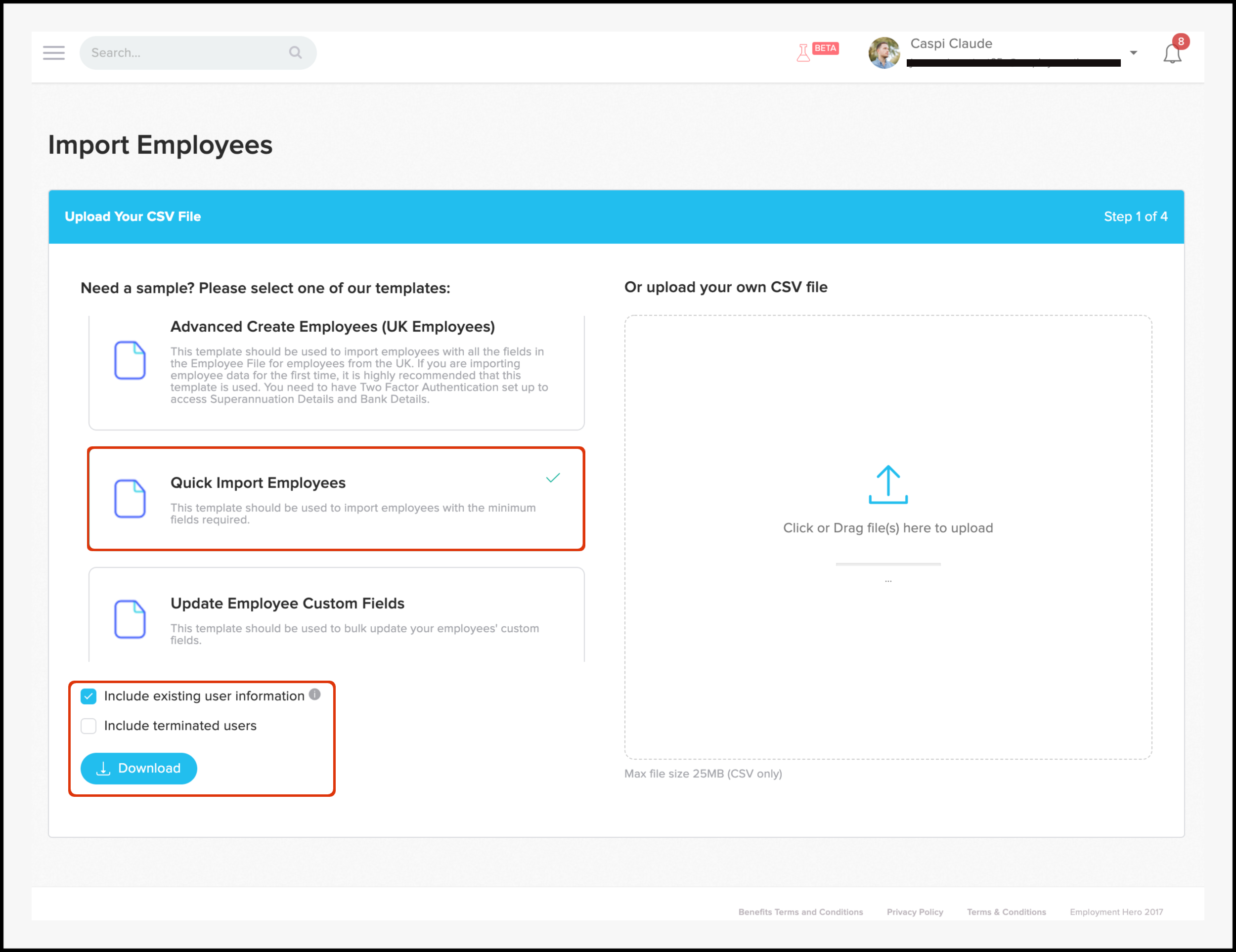Open the Privacy Policy link
1236x952 pixels.
coord(915,911)
